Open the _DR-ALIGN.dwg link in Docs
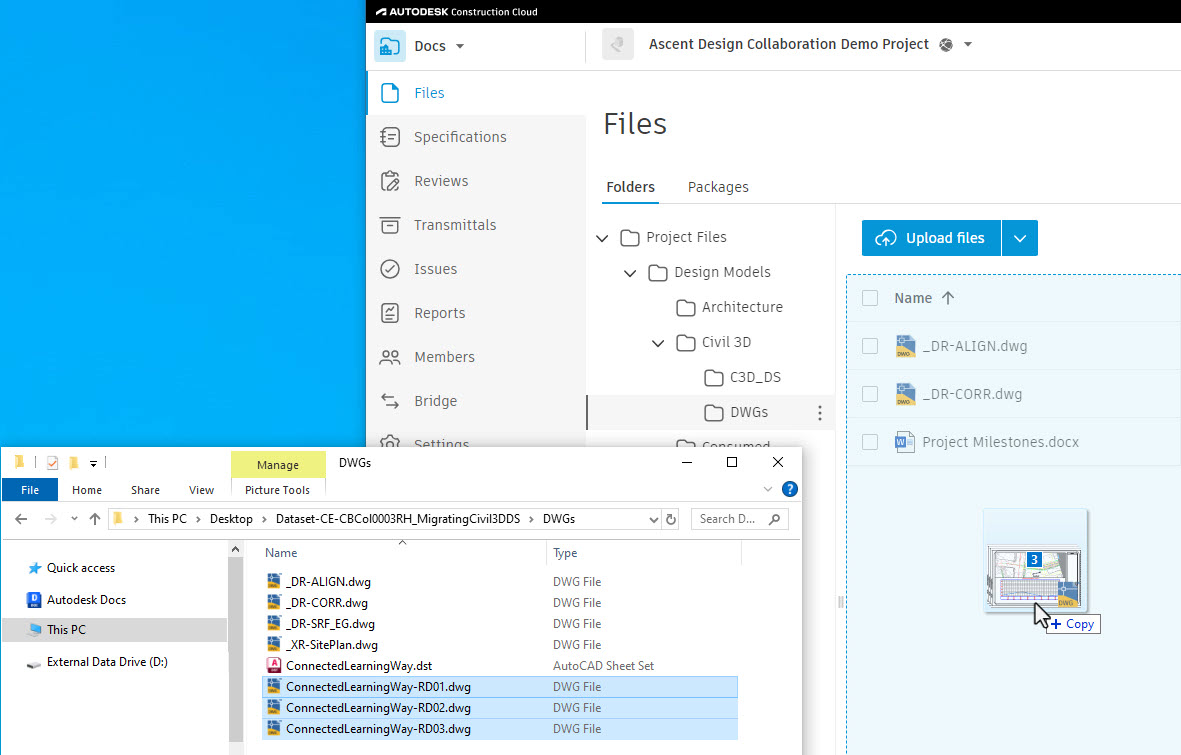This screenshot has width=1181, height=755. tap(975, 346)
